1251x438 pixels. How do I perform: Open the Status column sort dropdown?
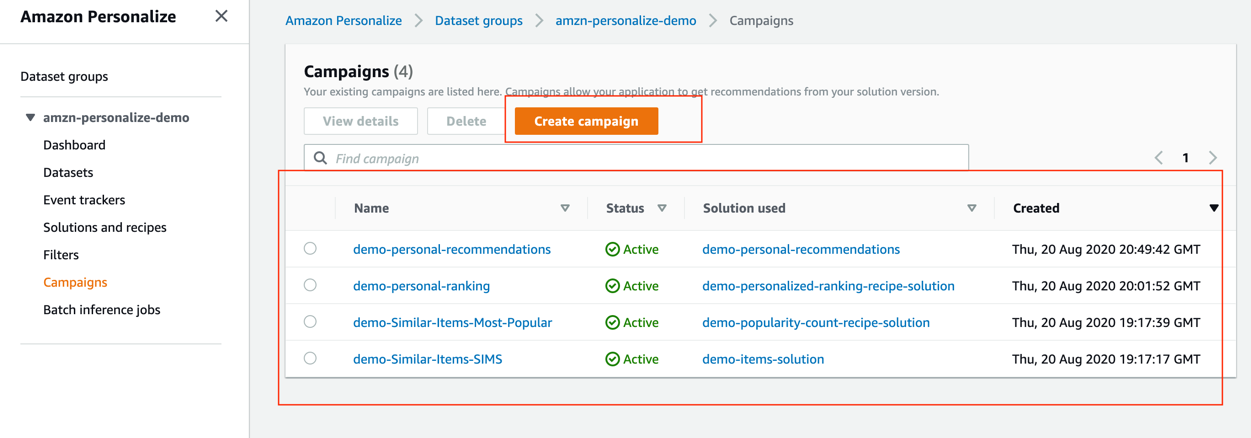coord(662,208)
